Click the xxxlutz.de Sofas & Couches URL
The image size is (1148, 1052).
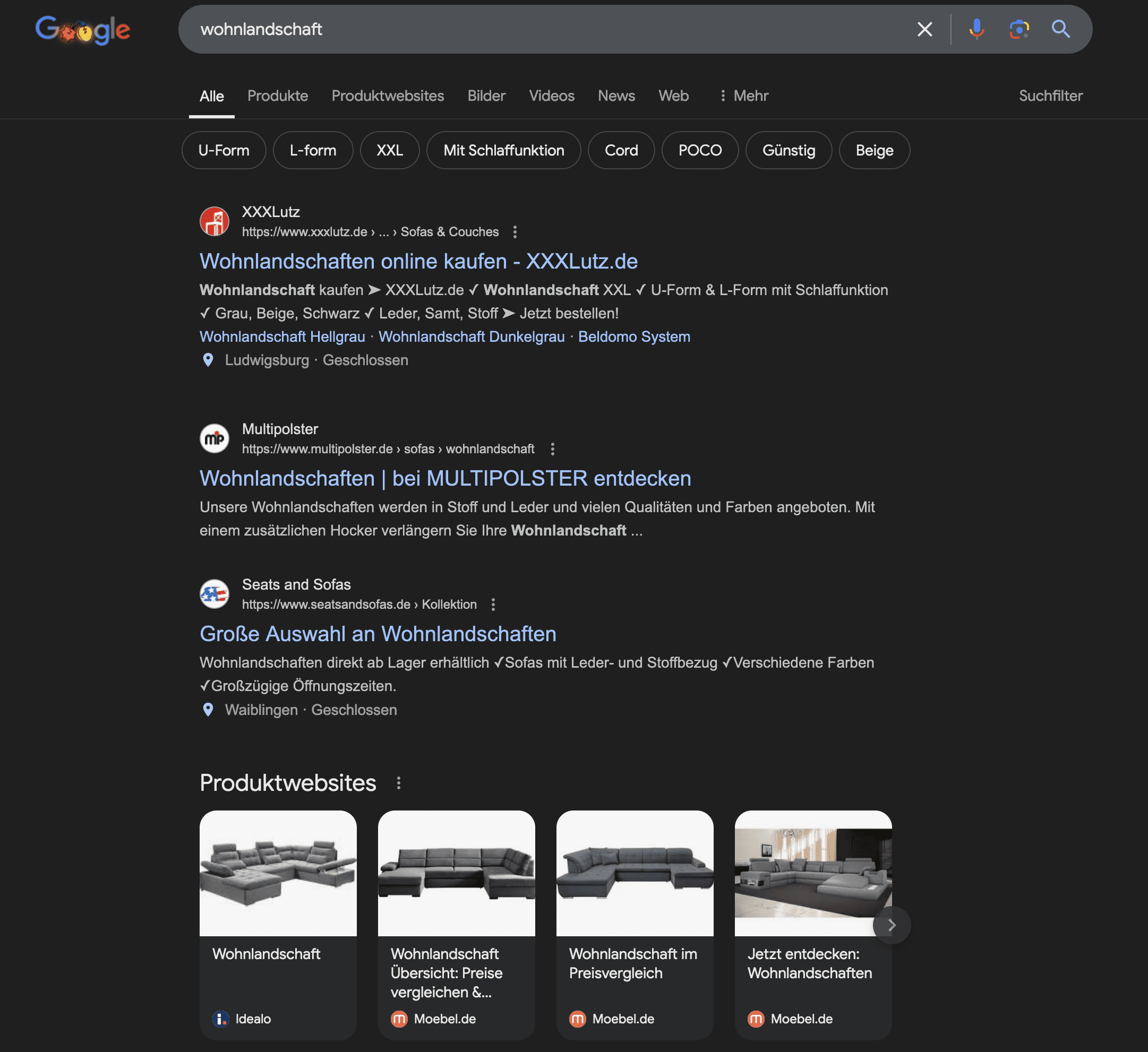coord(370,232)
